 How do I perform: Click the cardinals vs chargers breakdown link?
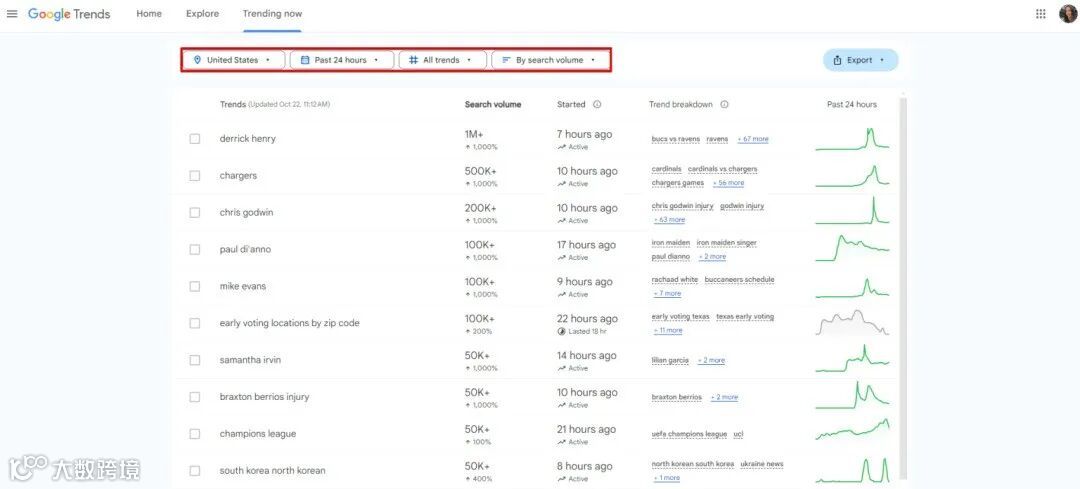pos(723,169)
